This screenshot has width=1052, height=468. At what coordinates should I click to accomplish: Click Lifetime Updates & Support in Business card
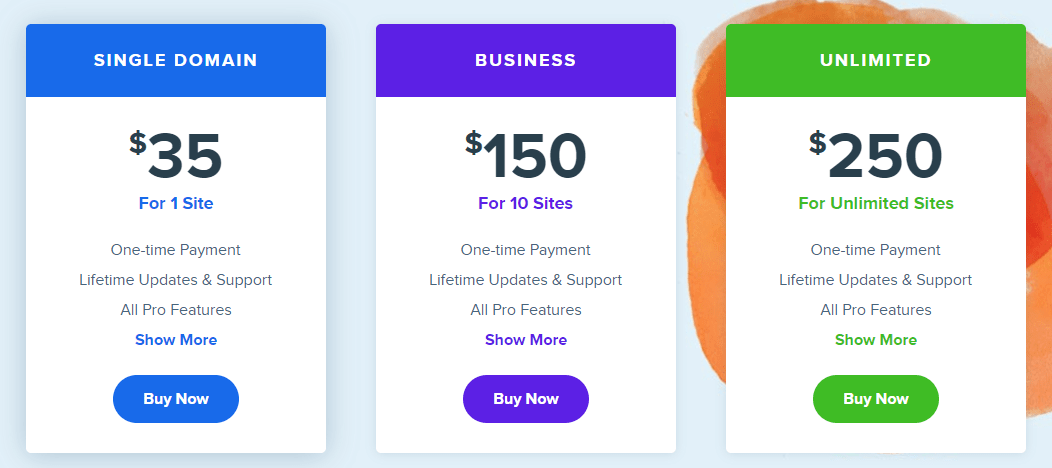click(x=526, y=280)
